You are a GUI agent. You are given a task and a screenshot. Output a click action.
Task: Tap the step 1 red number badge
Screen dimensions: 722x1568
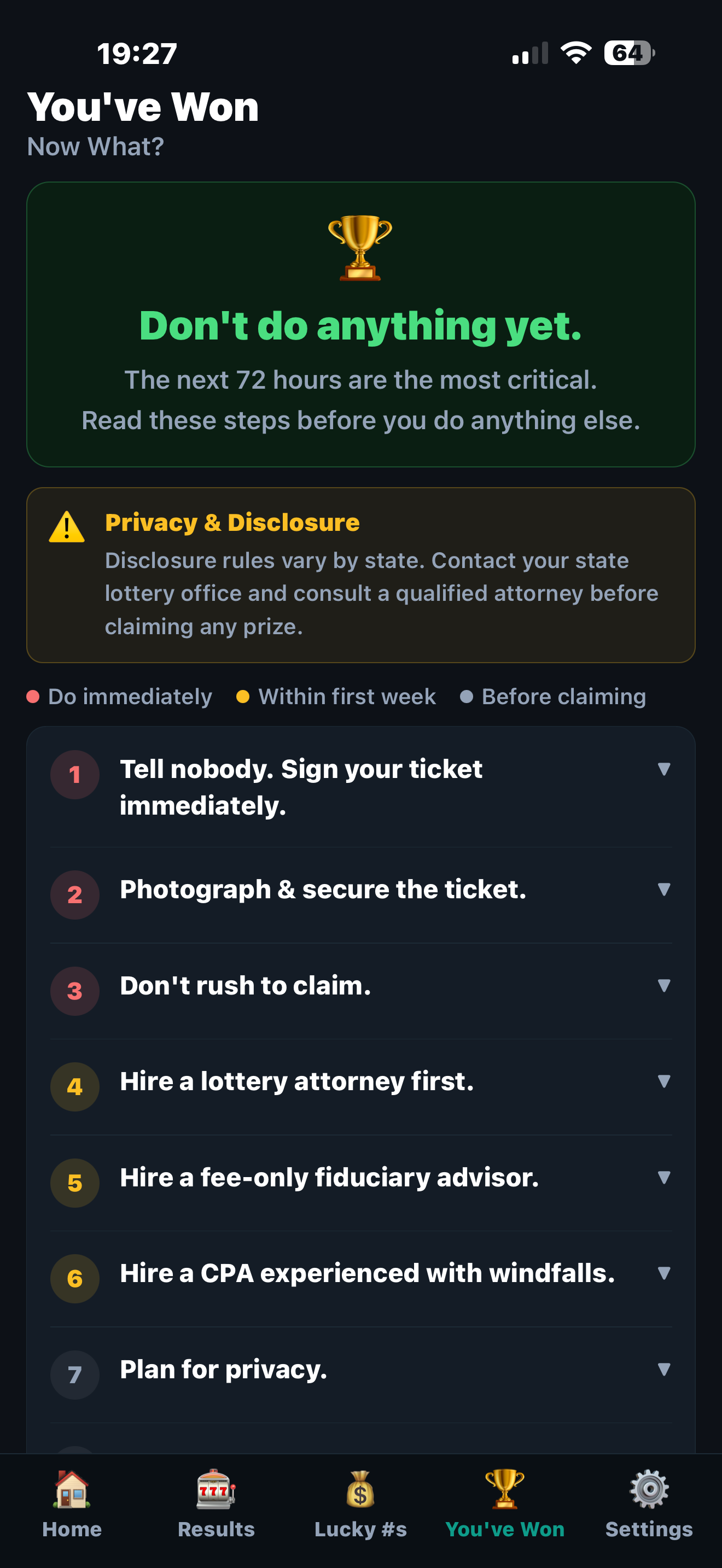(x=75, y=774)
